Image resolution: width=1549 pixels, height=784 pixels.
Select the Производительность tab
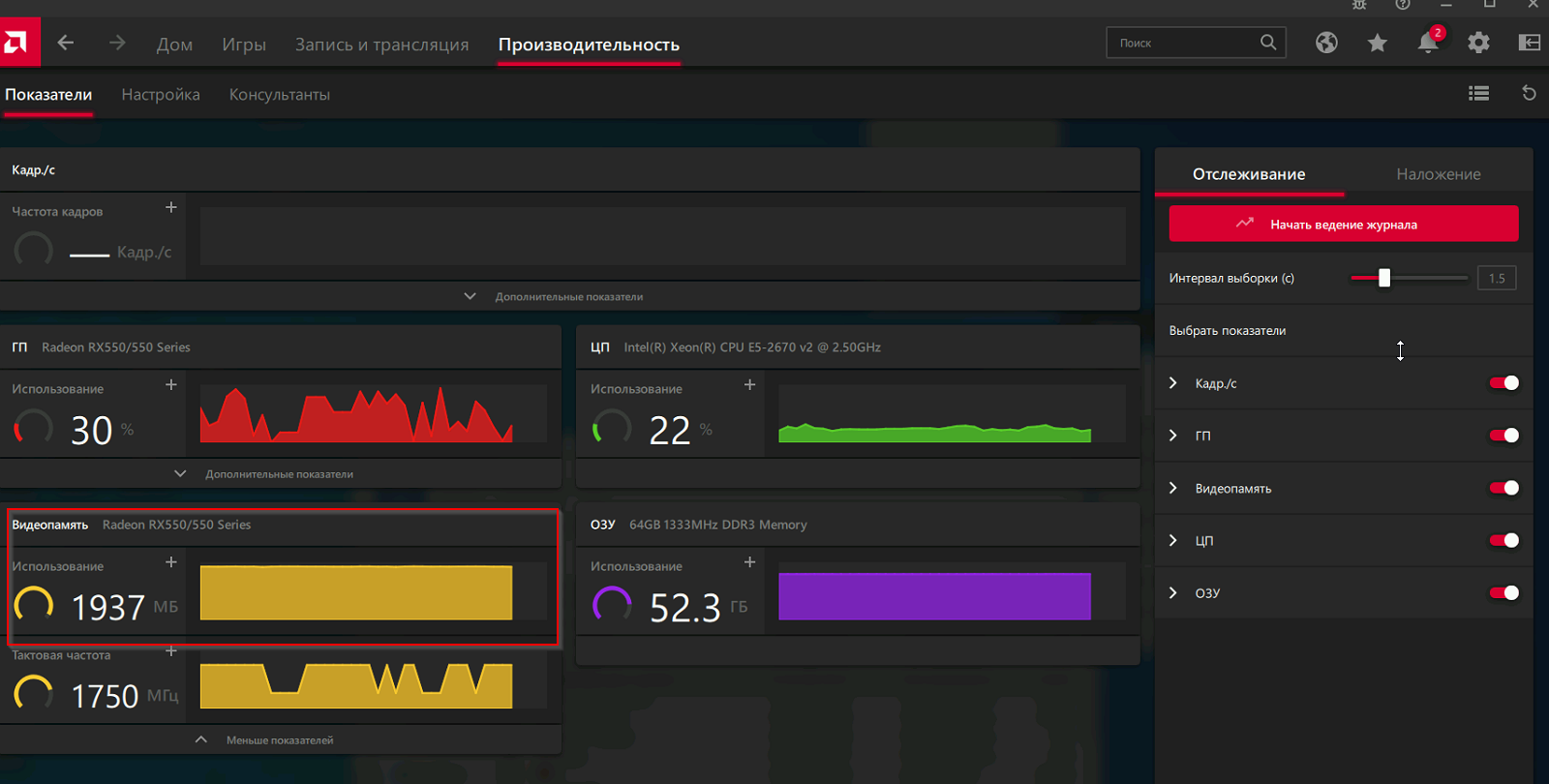(589, 45)
